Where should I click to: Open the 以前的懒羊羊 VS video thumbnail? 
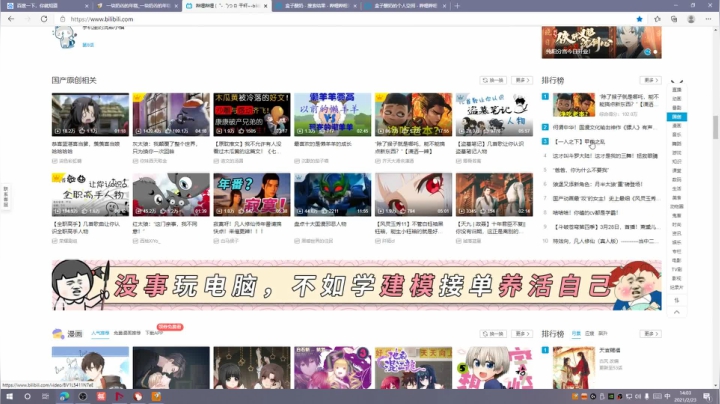coord(332,114)
